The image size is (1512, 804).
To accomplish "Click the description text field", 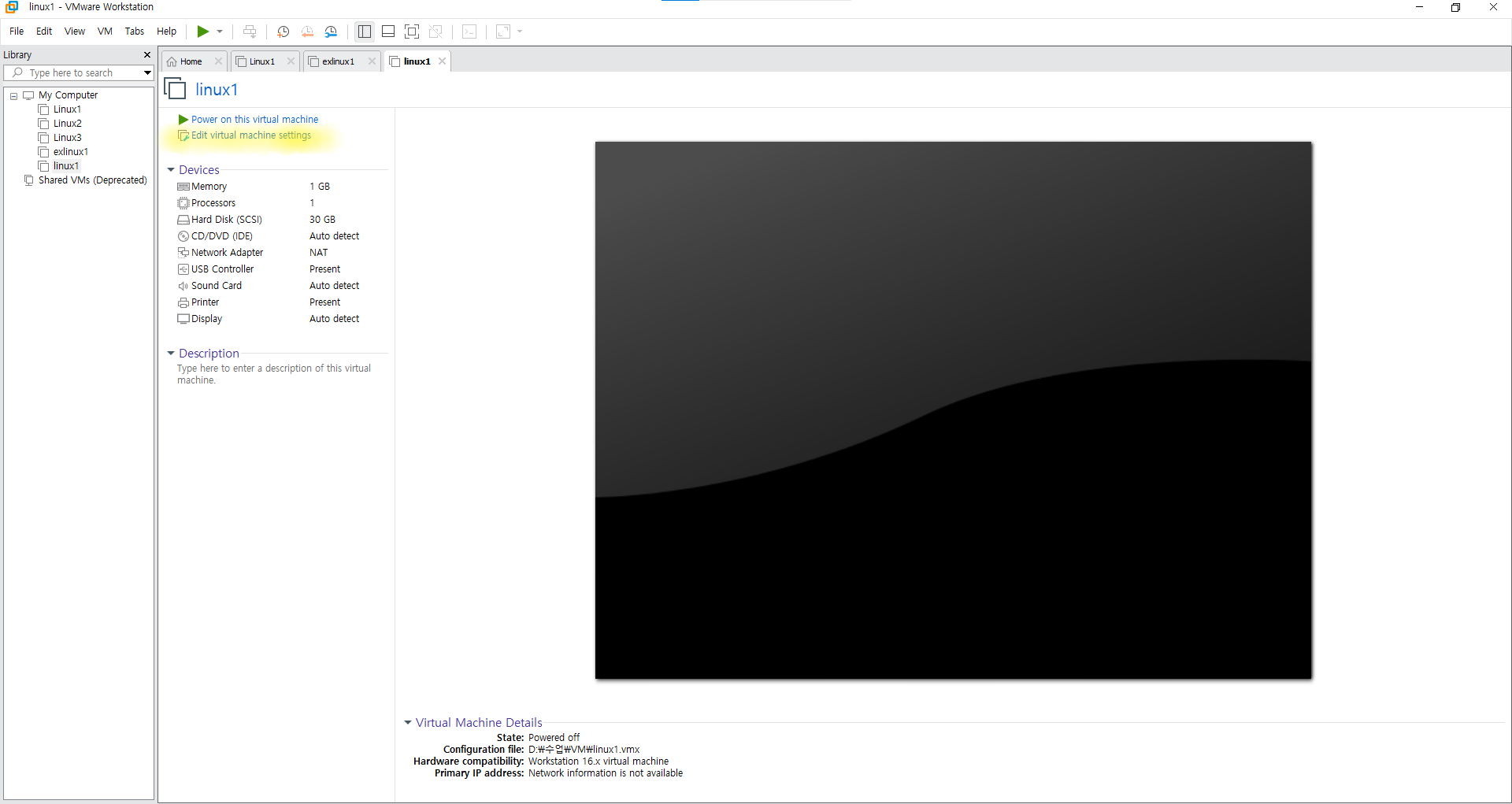I will pyautogui.click(x=274, y=374).
